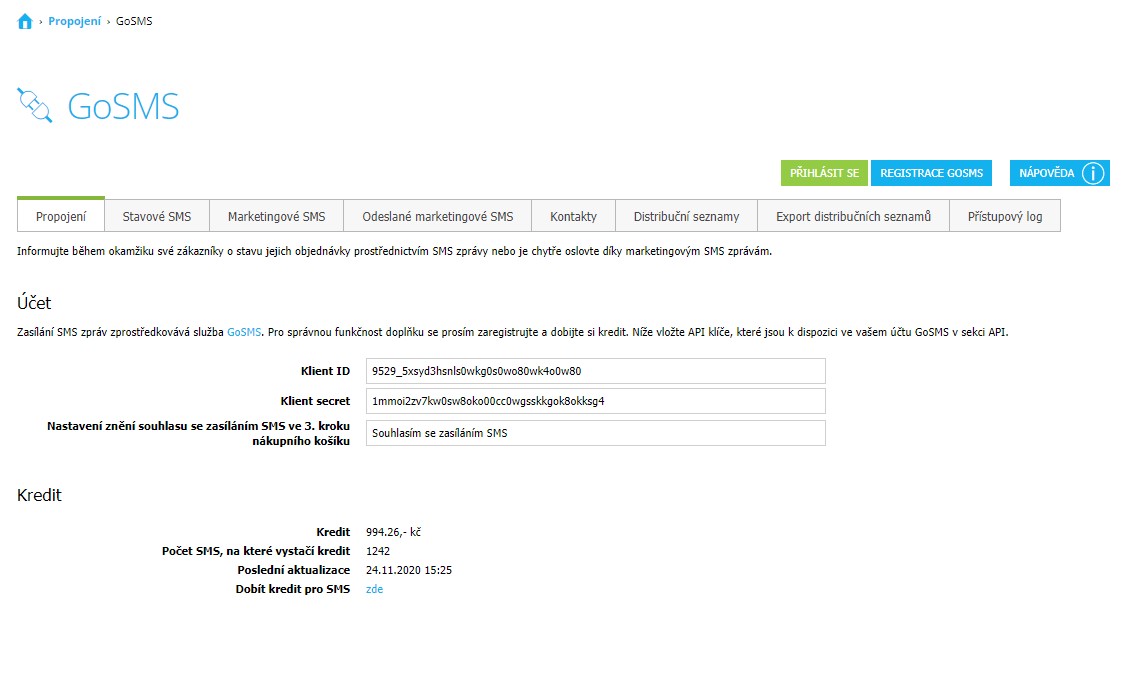Image resolution: width=1131 pixels, height=690 pixels.
Task: Click the GoSMS page heading
Action: 123,107
